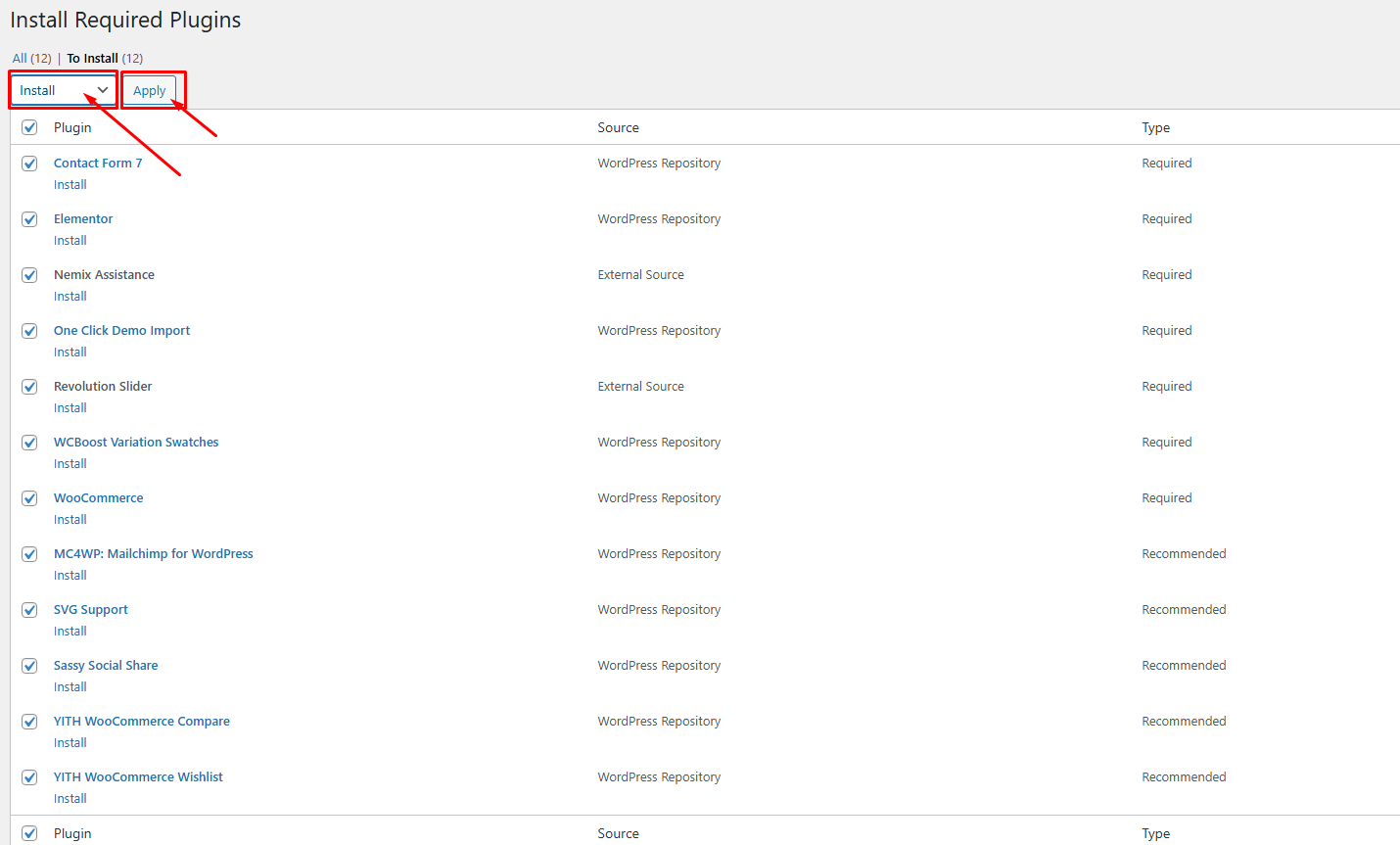The width and height of the screenshot is (1400, 845).
Task: Uncheck the Sassy Social Share checkbox
Action: 29,666
